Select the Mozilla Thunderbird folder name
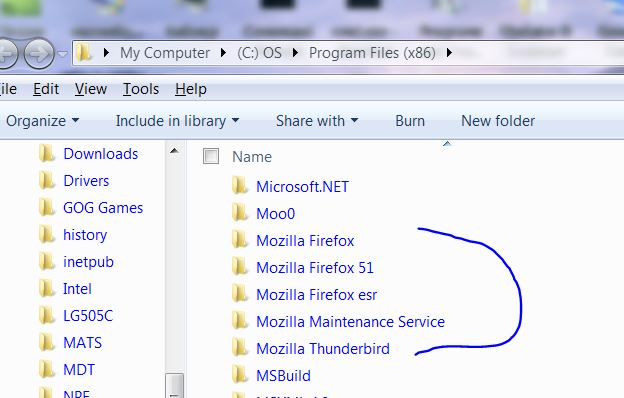 pos(323,349)
